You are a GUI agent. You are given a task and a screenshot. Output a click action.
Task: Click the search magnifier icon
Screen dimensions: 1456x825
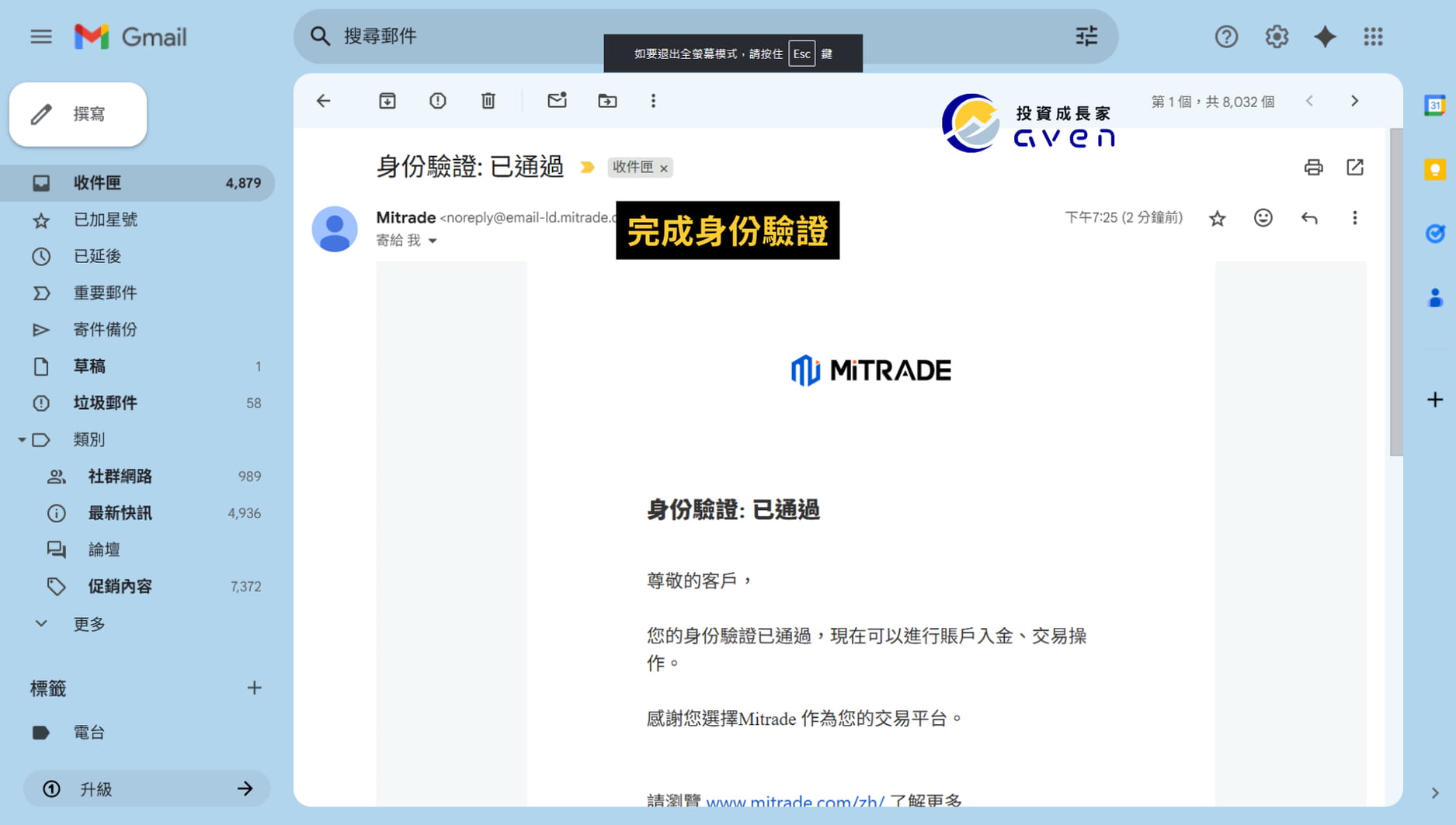320,36
